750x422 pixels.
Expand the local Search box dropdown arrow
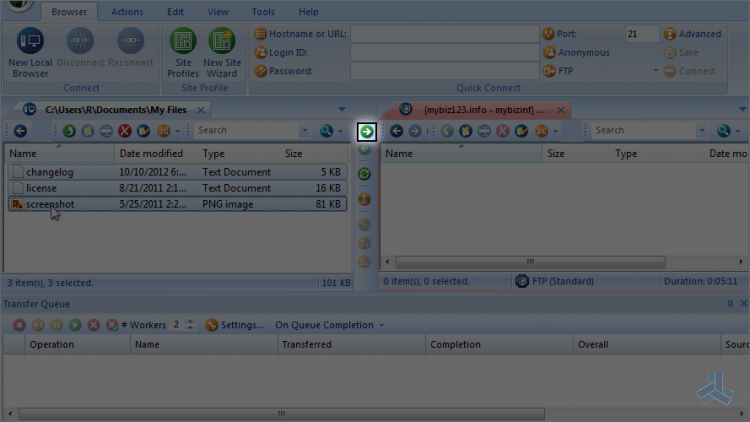[x=305, y=130]
